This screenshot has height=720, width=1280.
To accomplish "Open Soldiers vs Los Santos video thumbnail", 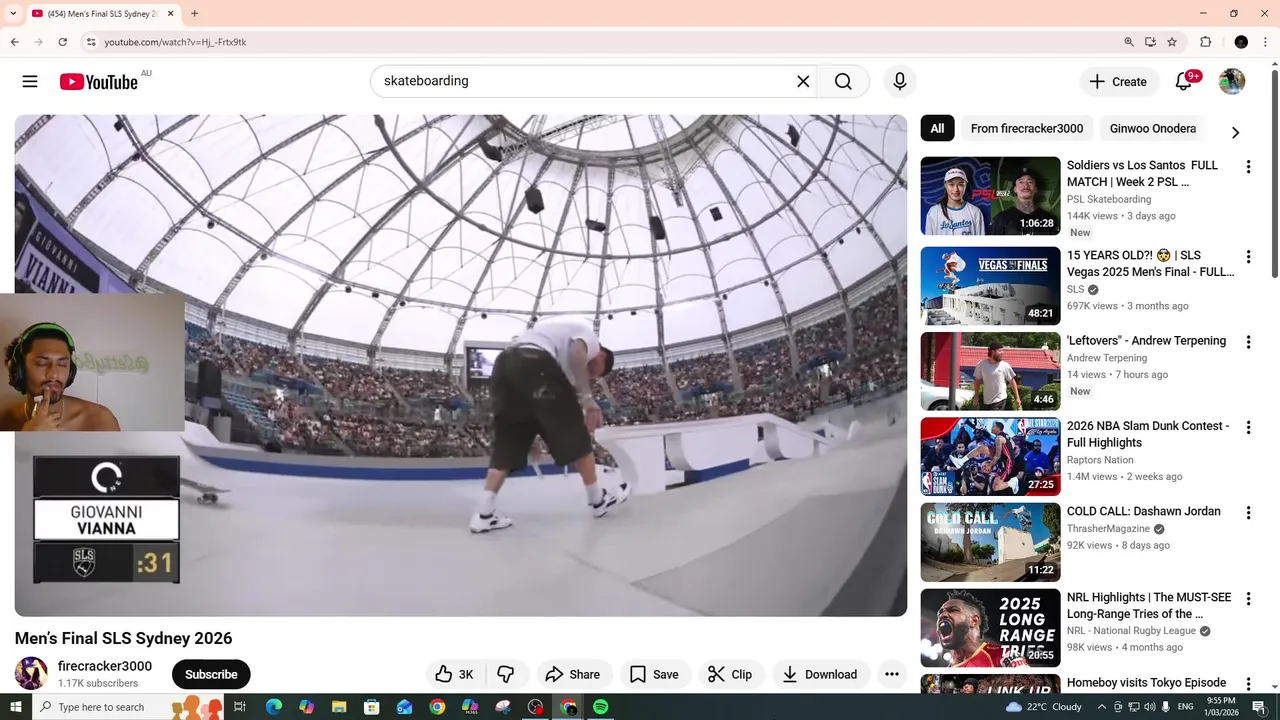I will tap(990, 196).
